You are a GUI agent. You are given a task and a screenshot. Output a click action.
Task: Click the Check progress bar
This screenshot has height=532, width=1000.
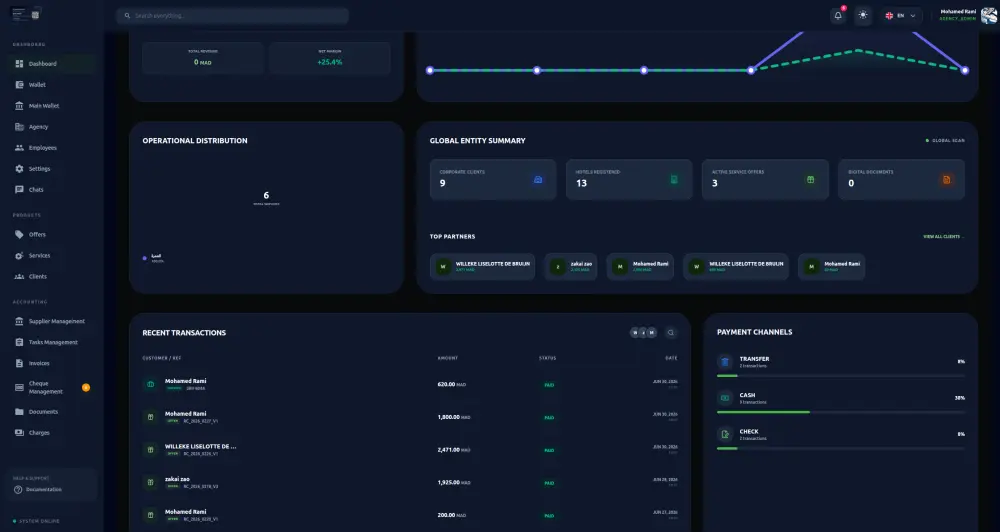click(x=841, y=448)
